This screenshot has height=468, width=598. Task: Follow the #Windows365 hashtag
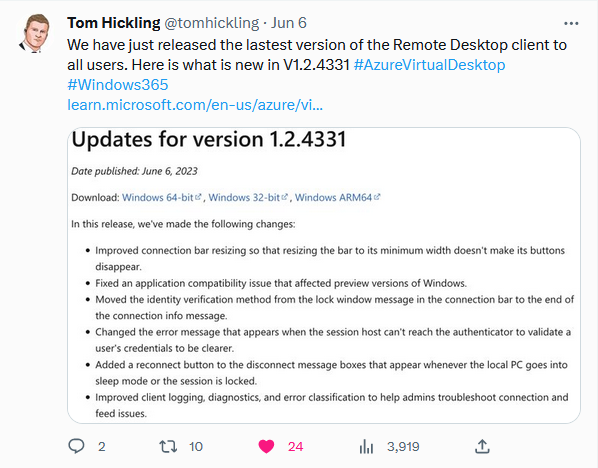coord(117,85)
